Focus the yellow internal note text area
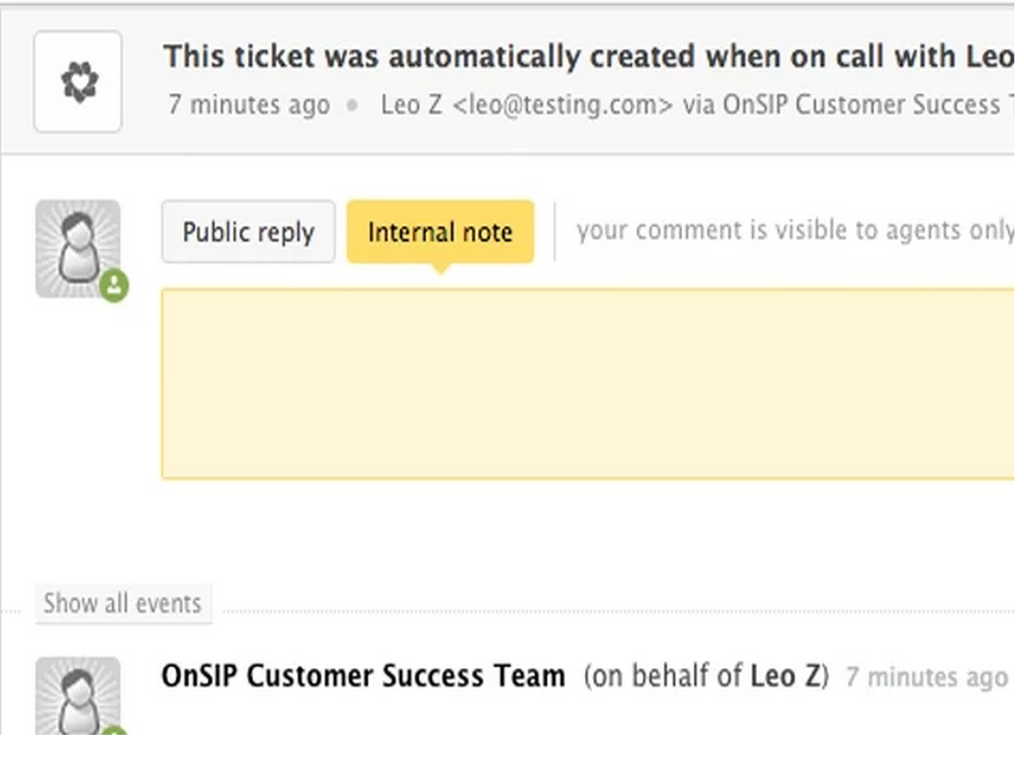 [x=588, y=384]
